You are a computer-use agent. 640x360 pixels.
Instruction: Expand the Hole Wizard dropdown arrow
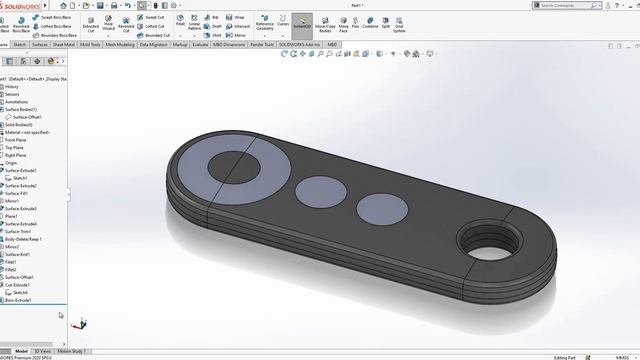pyautogui.click(x=108, y=36)
